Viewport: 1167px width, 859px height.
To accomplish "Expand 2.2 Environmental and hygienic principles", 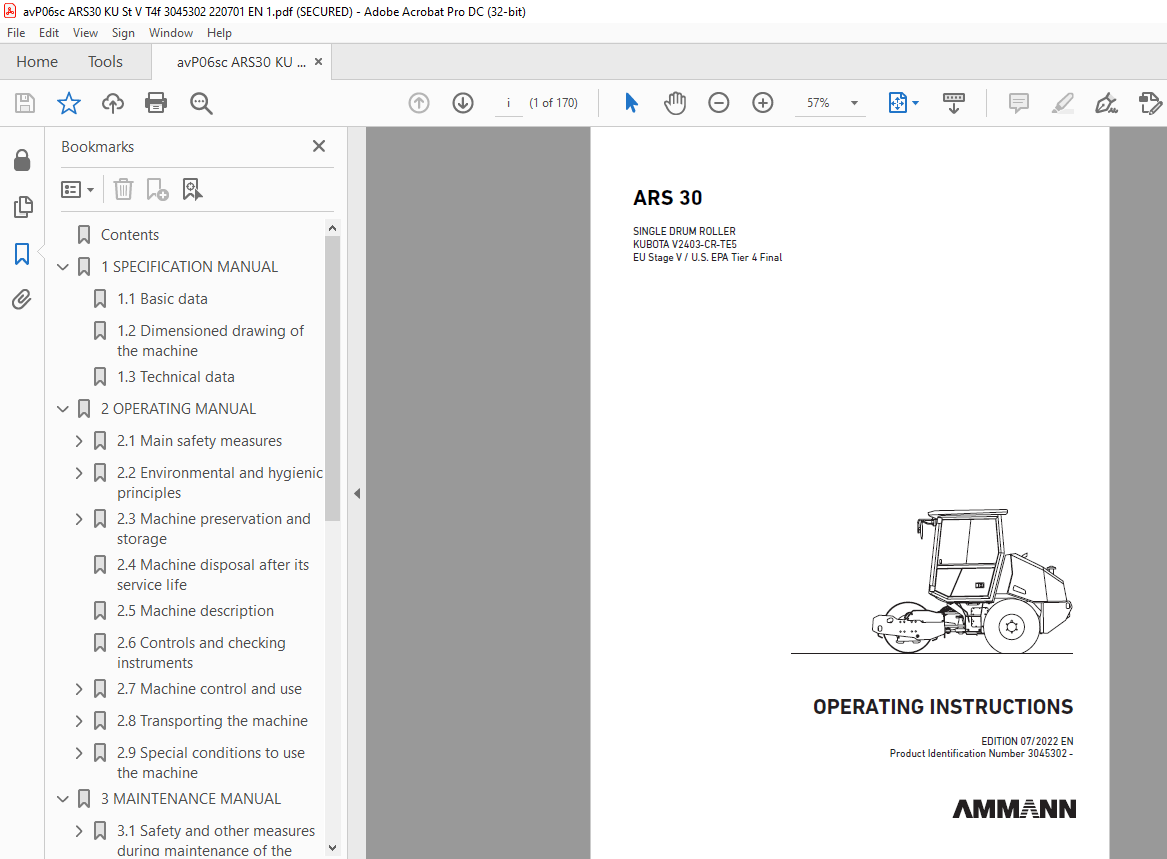I will tap(79, 473).
